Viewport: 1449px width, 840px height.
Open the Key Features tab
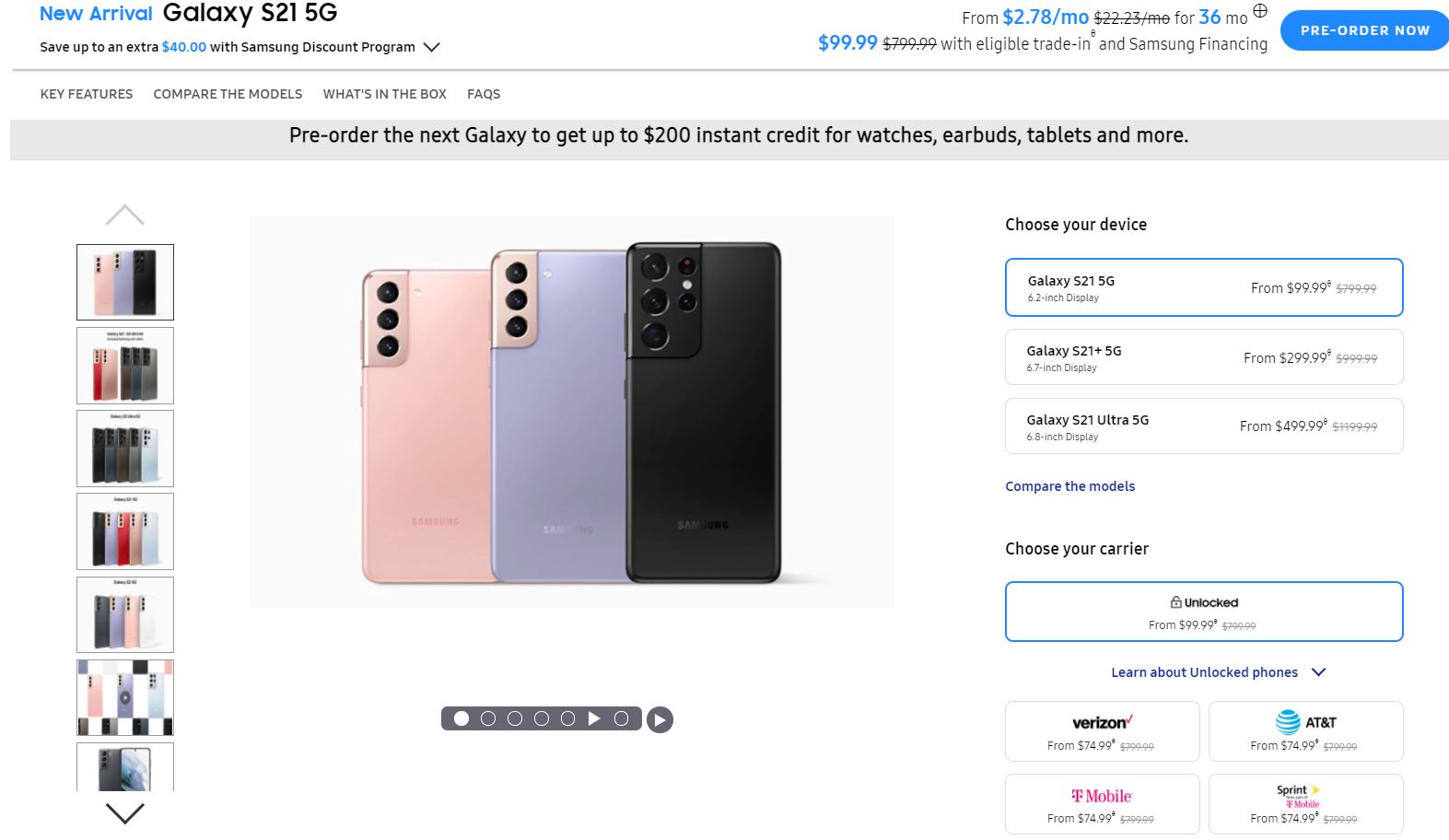87,94
